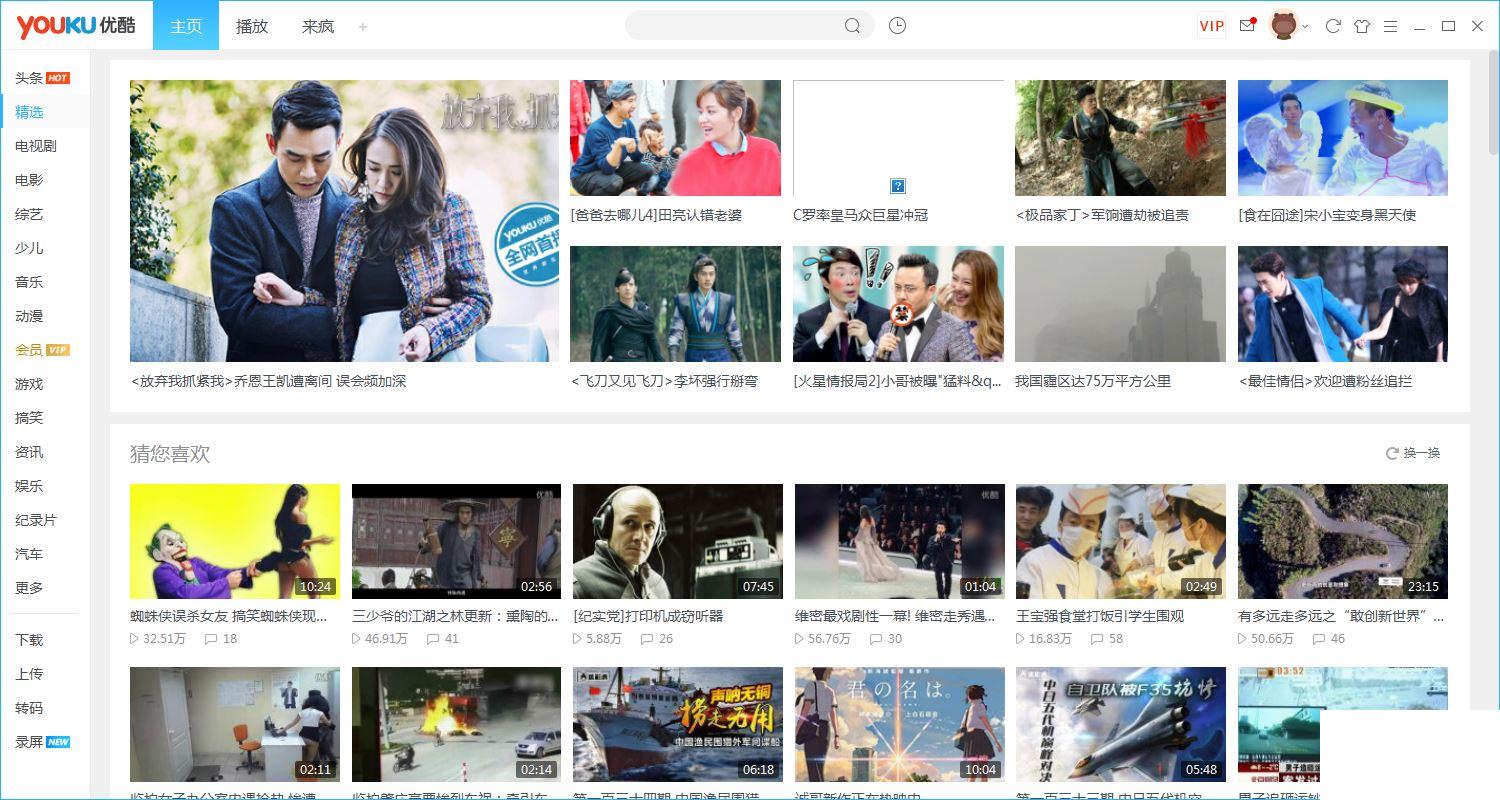Switch to the 来疯 tab
The image size is (1500, 800).
(318, 26)
